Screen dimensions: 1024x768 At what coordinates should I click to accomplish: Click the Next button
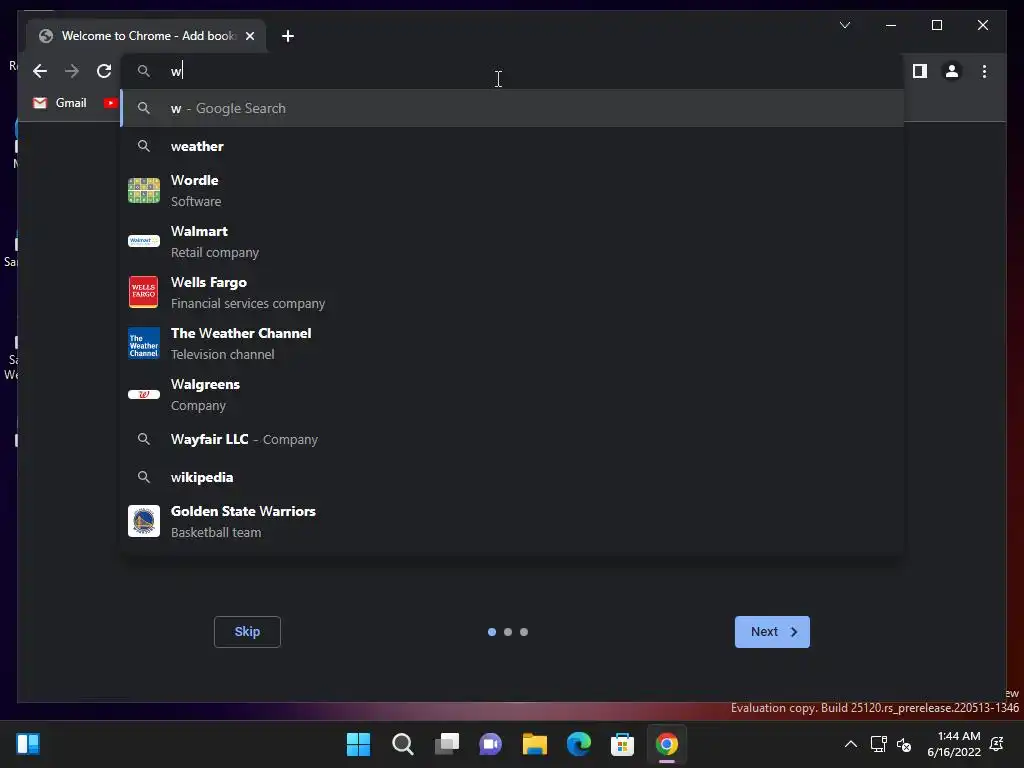772,632
